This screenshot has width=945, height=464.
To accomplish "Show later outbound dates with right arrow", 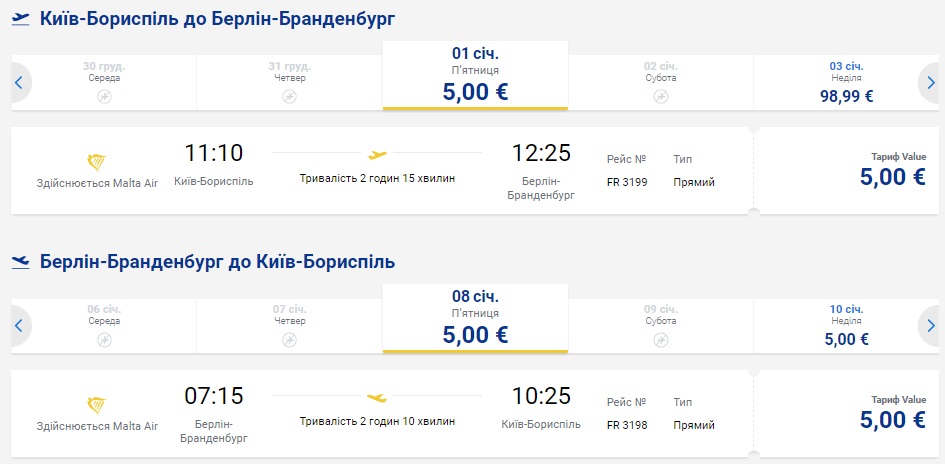I will (x=930, y=83).
